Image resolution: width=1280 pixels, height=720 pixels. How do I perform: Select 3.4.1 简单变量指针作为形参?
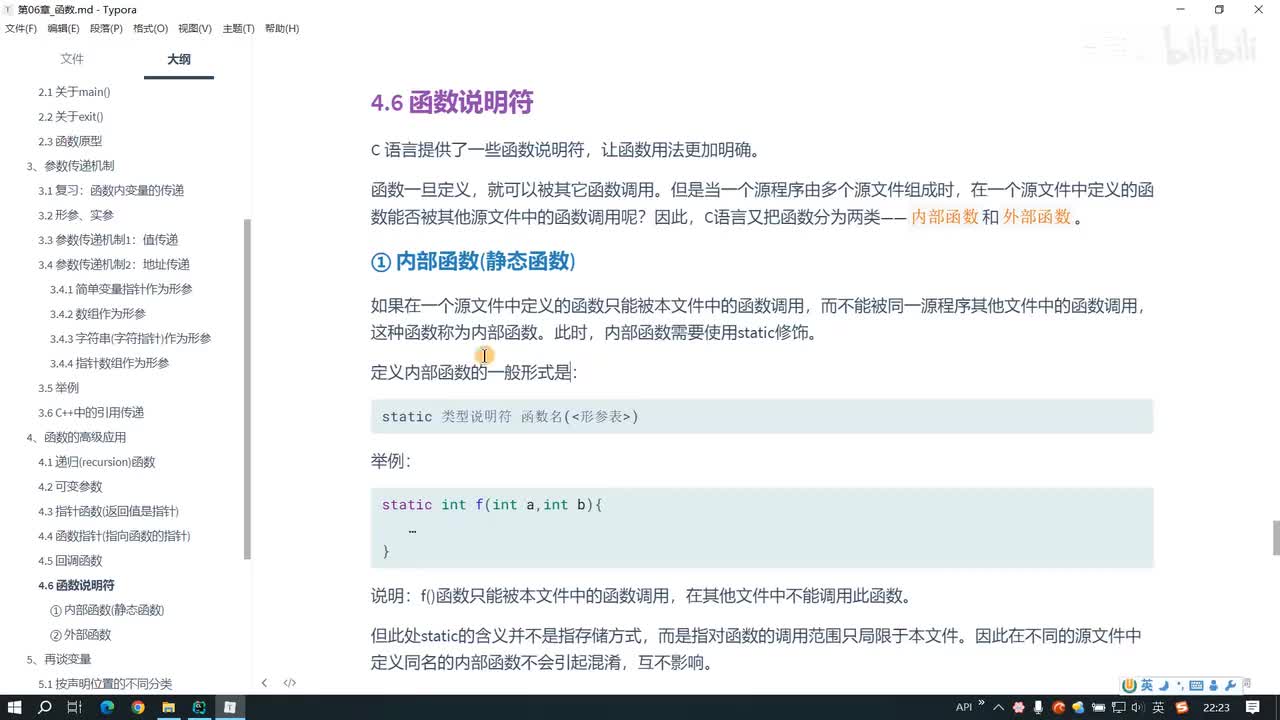point(121,289)
